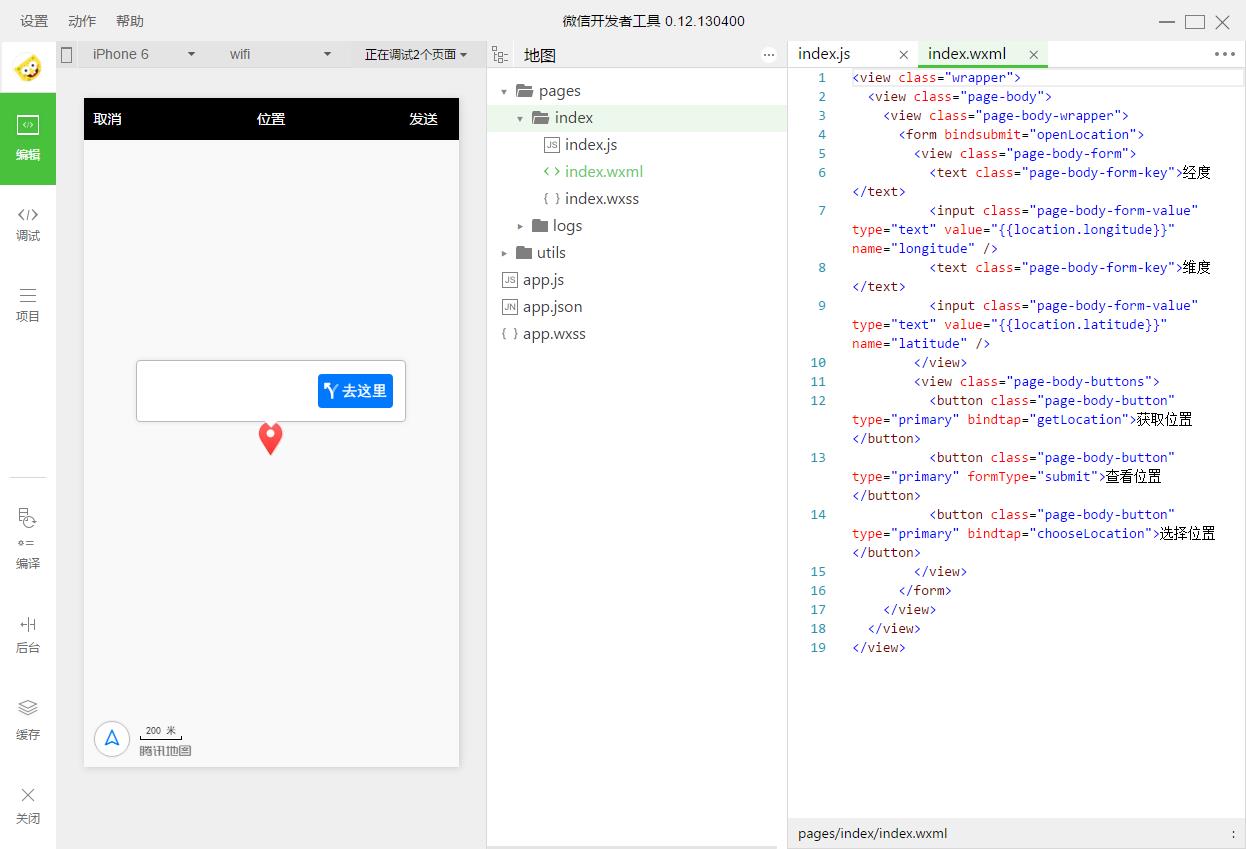This screenshot has width=1246, height=849.
Task: Open the 正在调试2个页面 dropdown
Action: 416,54
